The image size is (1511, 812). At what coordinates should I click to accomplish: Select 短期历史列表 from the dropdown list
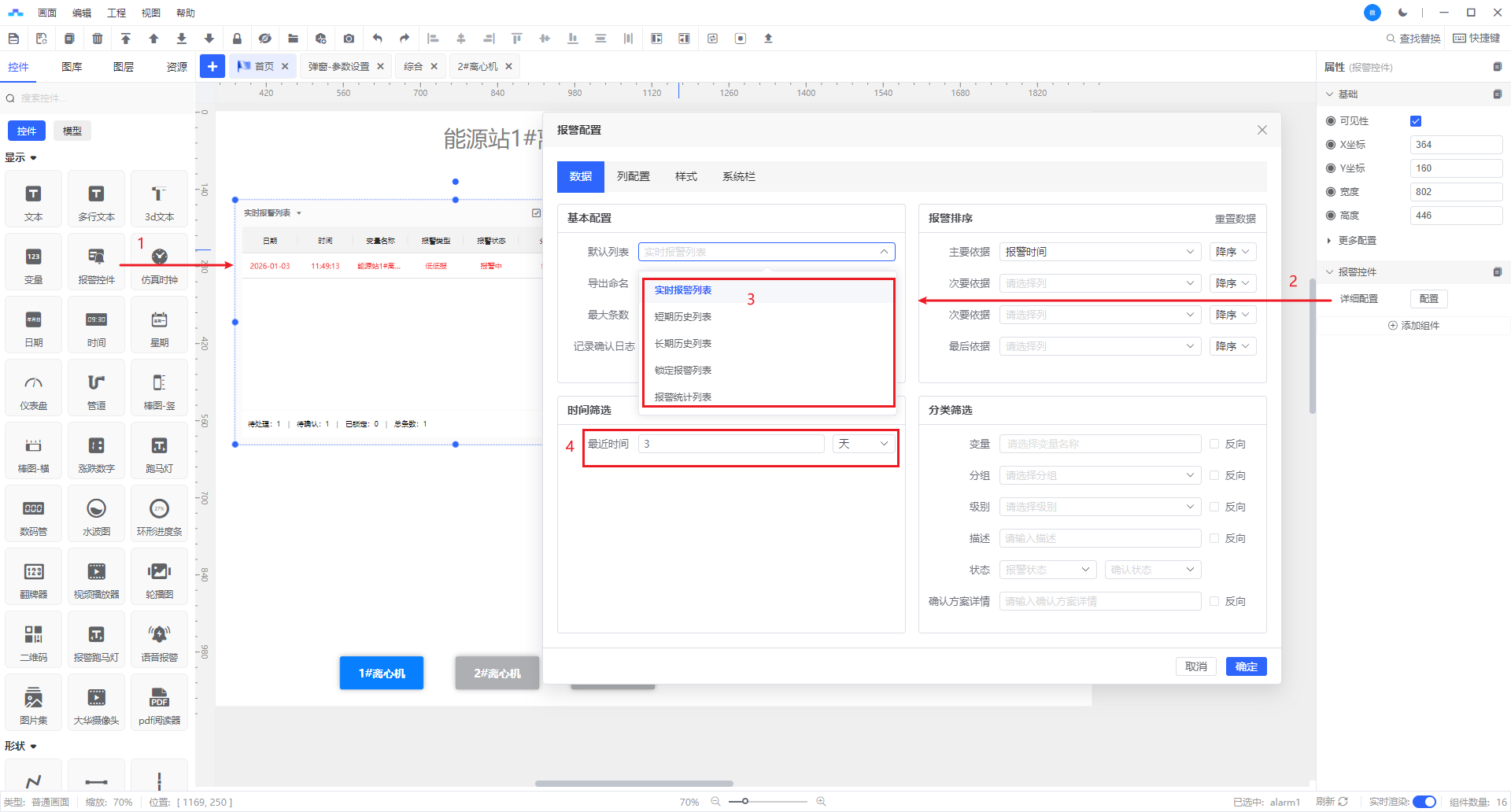(x=683, y=317)
